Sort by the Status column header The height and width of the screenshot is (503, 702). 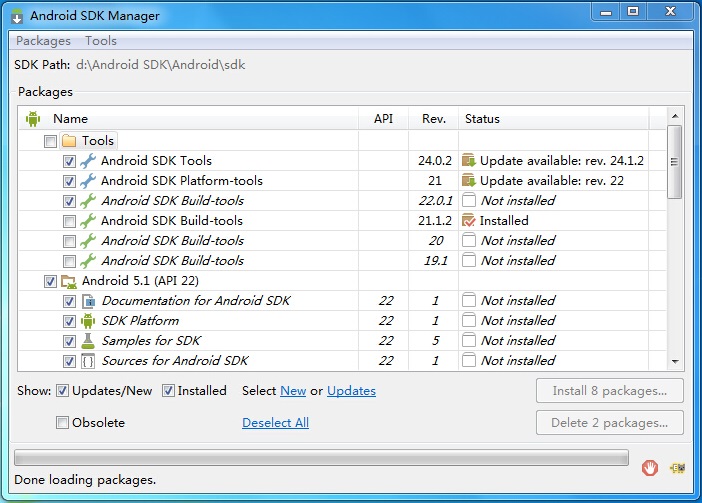click(553, 119)
